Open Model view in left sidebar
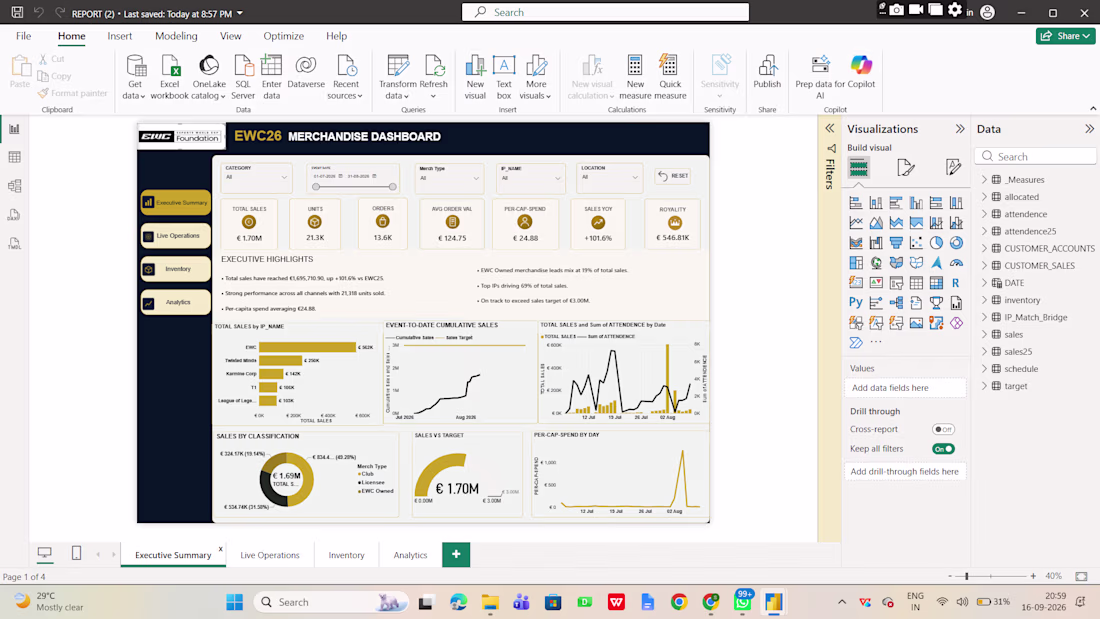 tap(14, 186)
